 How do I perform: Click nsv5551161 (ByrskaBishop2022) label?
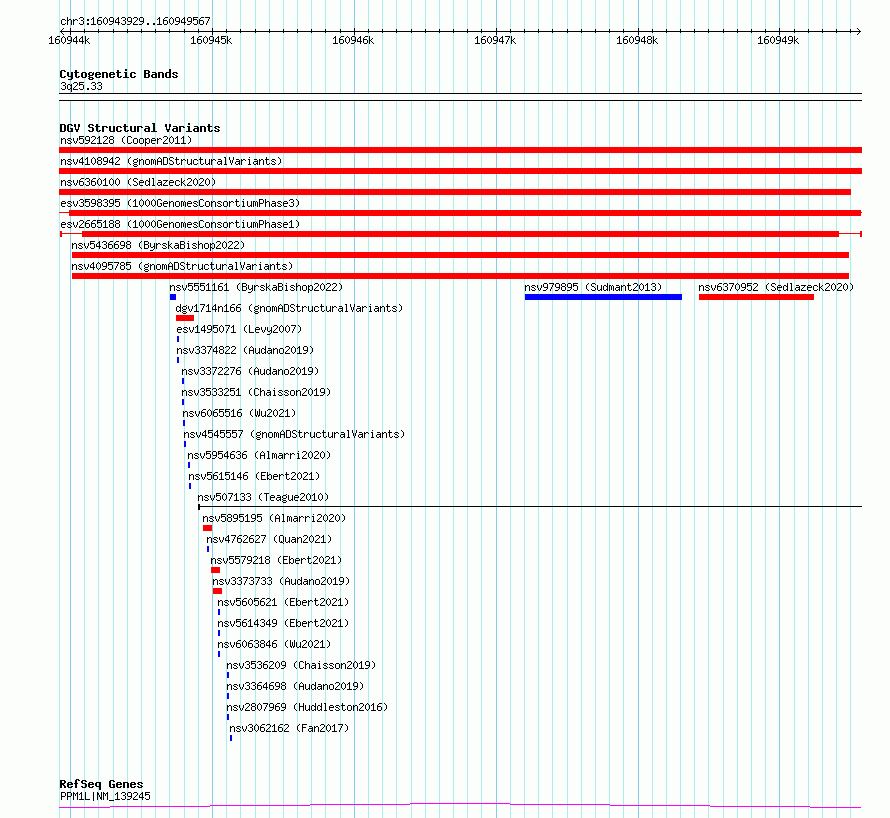(x=256, y=287)
